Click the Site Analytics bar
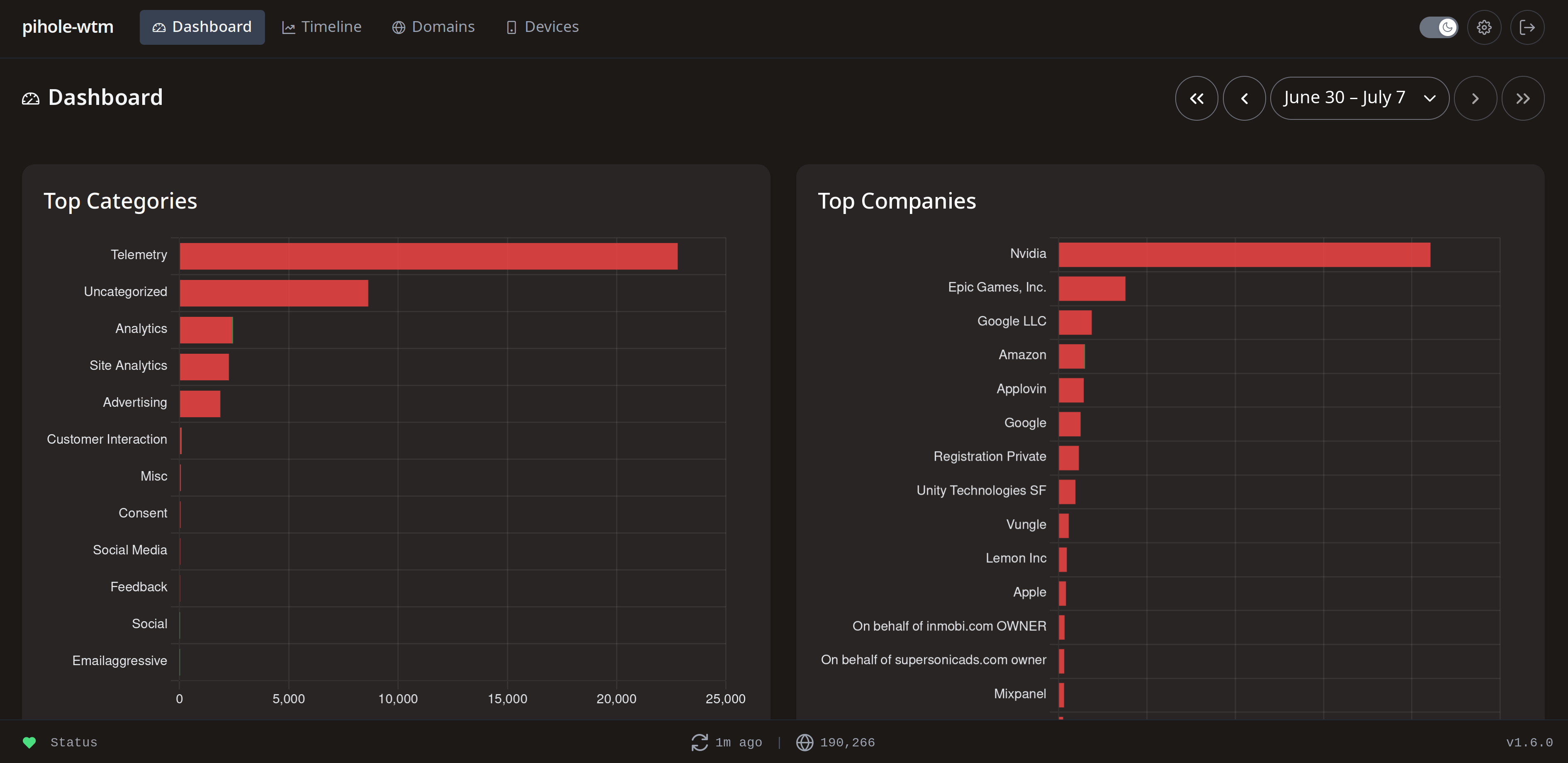 (x=204, y=367)
